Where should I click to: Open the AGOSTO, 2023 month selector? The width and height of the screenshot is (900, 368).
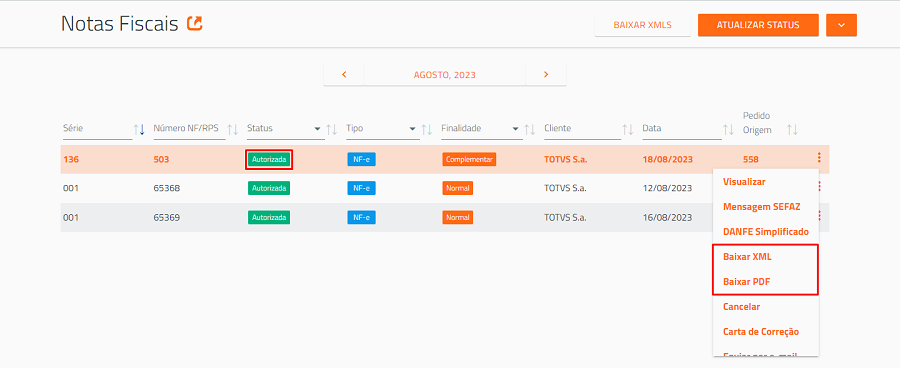445,75
